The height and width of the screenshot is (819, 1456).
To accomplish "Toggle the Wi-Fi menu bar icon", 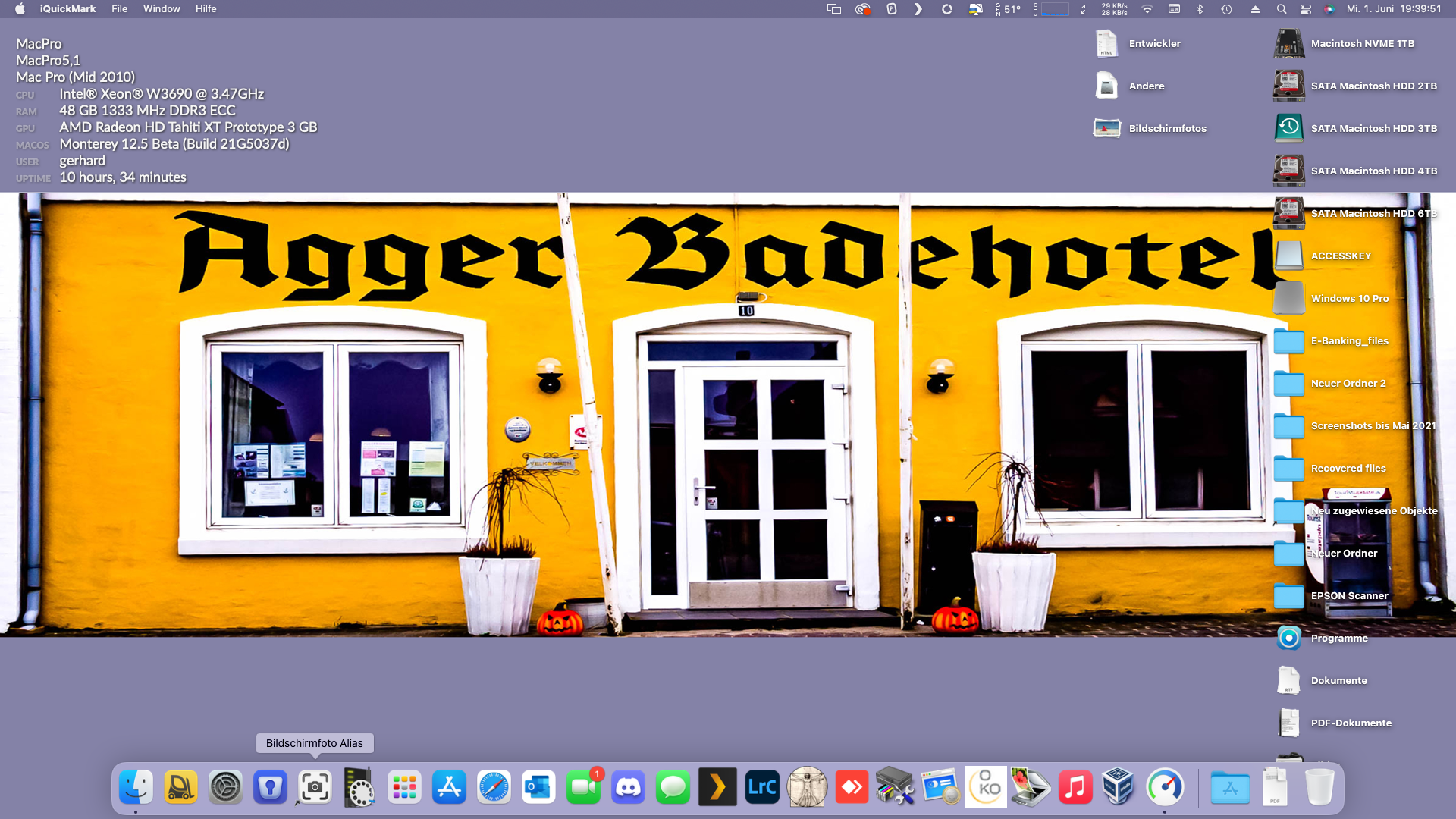I will click(x=1147, y=9).
